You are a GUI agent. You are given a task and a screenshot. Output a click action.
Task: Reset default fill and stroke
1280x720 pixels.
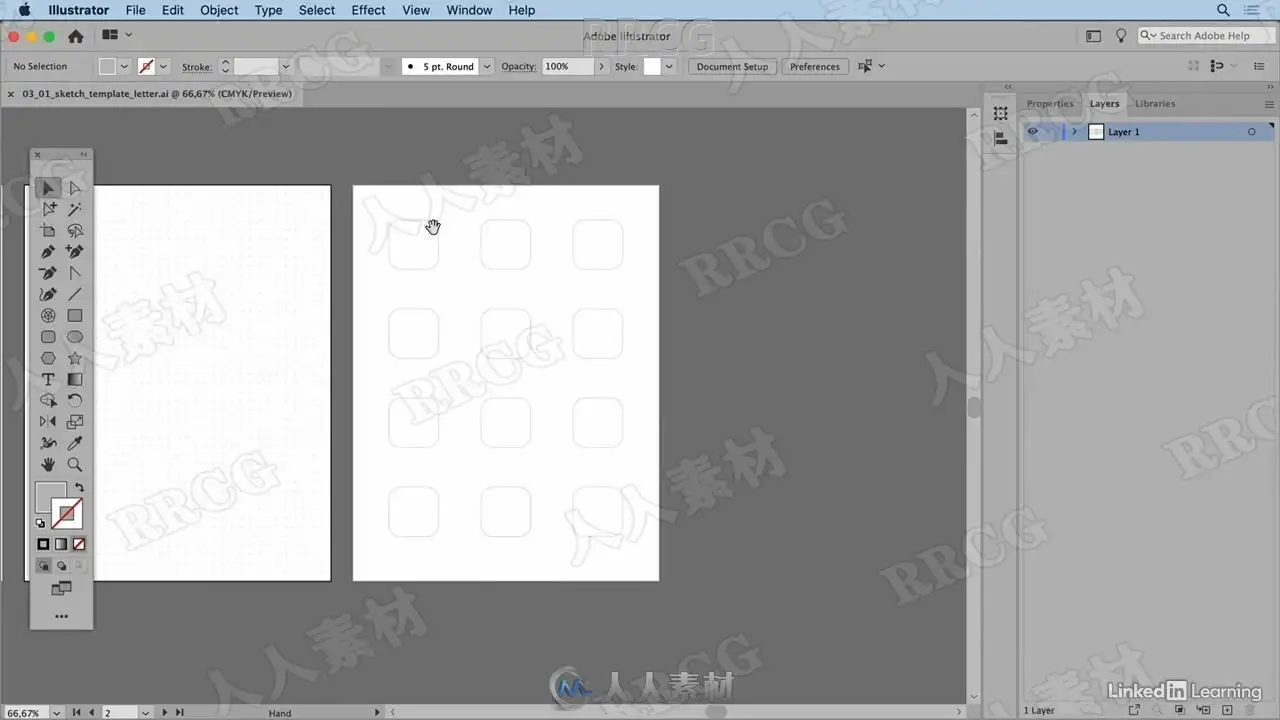click(x=40, y=523)
